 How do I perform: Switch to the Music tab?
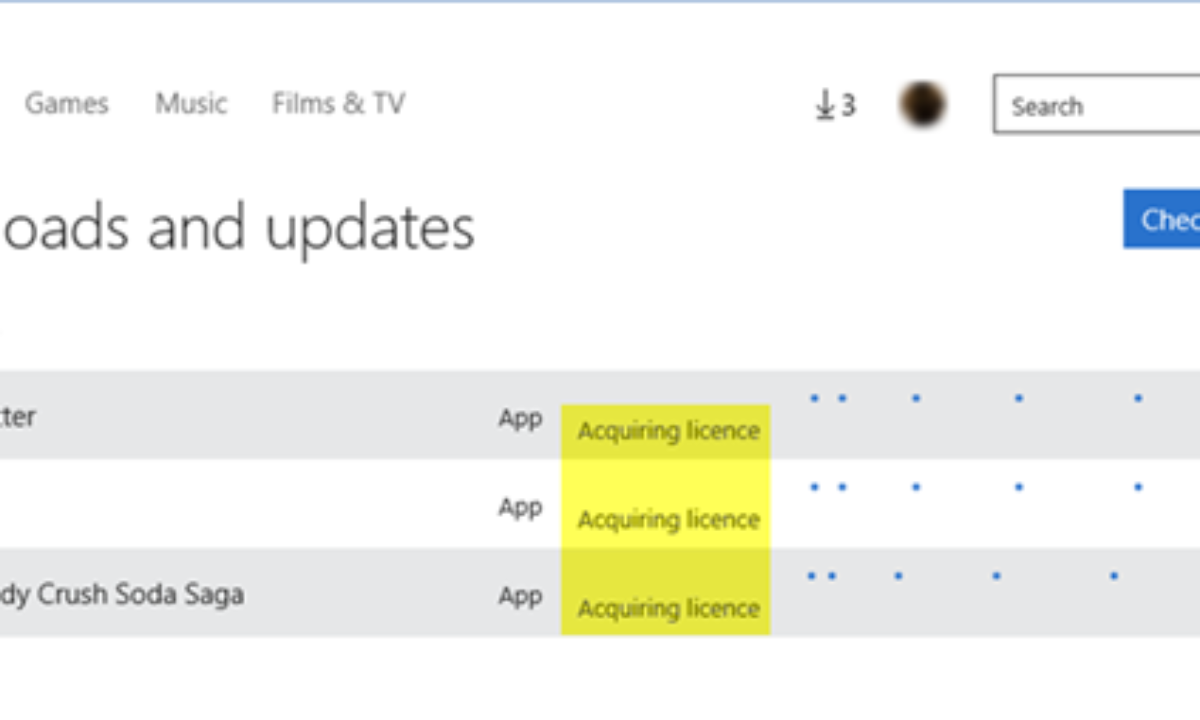coord(191,104)
